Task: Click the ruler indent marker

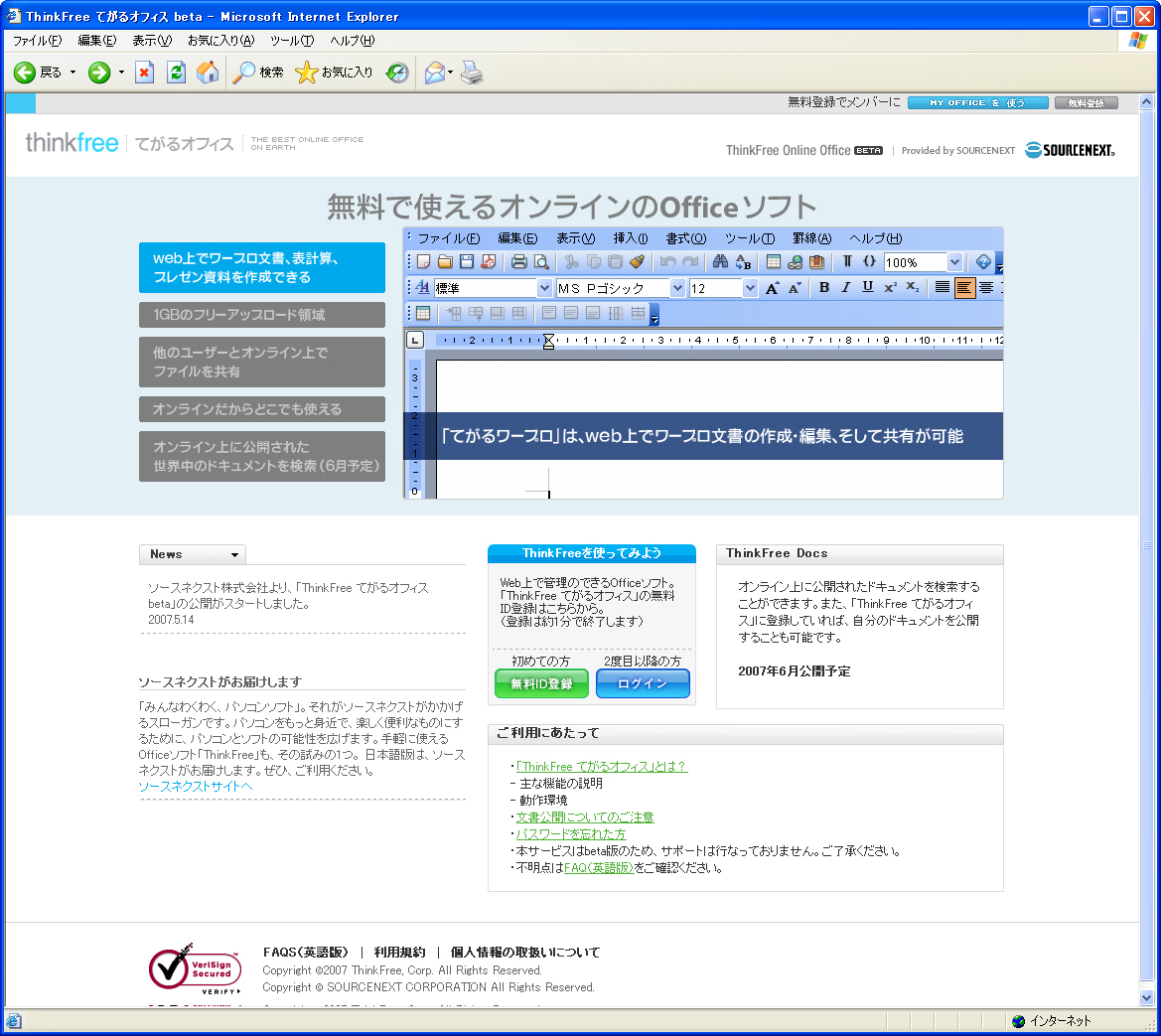Action: click(x=548, y=342)
